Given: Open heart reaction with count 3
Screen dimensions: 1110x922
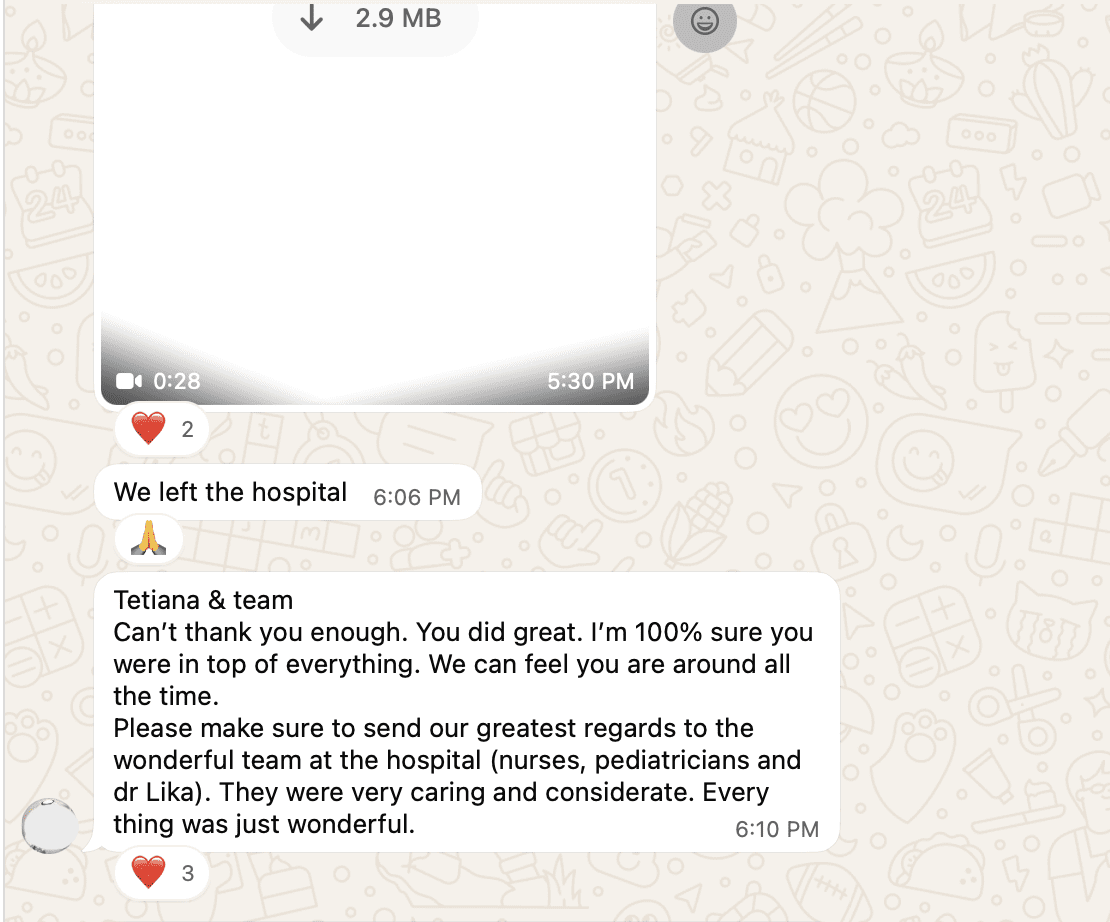Looking at the screenshot, I should point(162,872).
